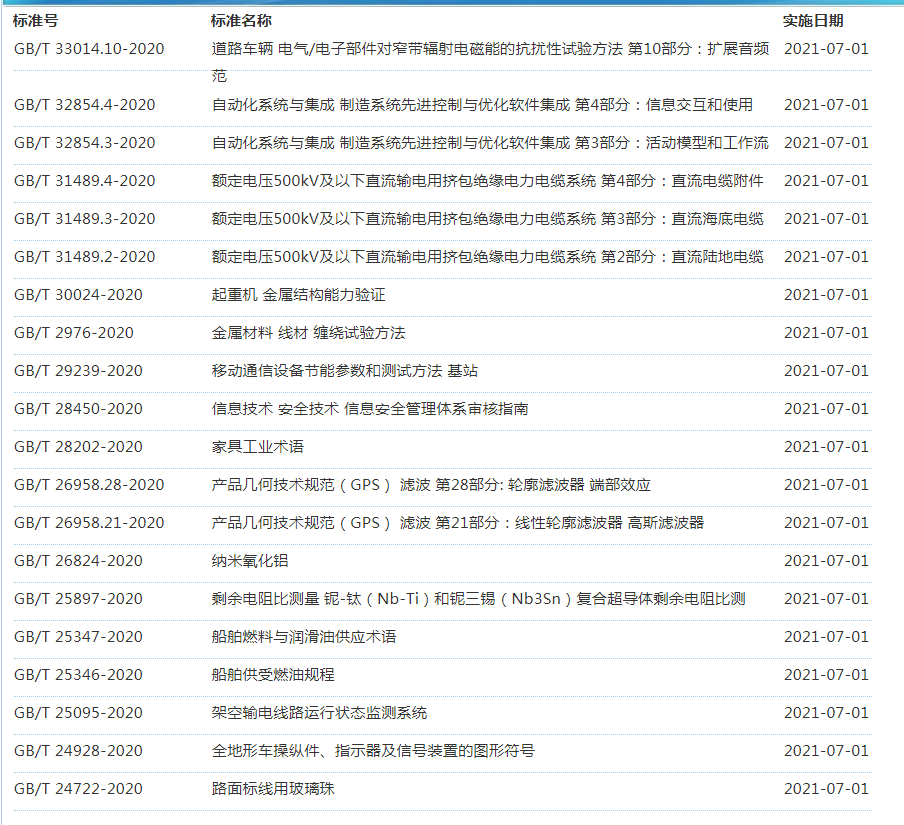Open standard number GB/T 32854.4-2020
The image size is (904, 825).
pyautogui.click(x=84, y=105)
